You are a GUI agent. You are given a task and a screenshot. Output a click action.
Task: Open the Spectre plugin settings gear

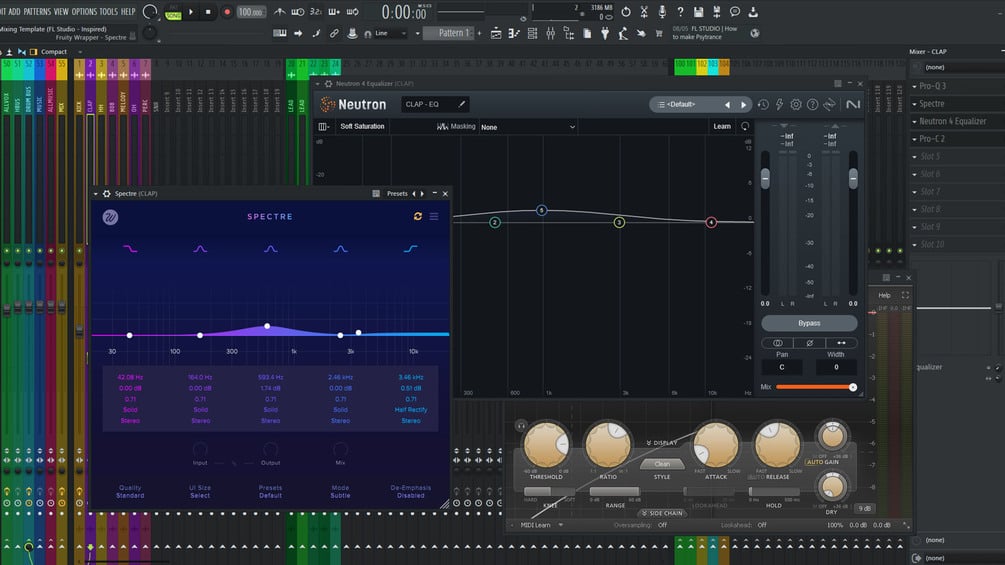[x=106, y=193]
